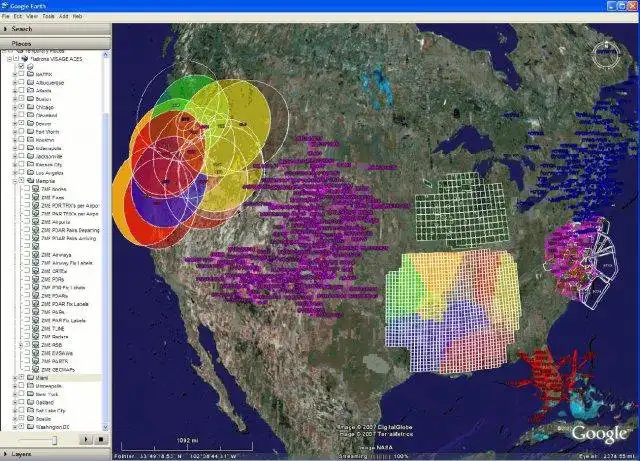Click the Chicago folder icon
Viewport: 640px width, 461px height.
point(31,107)
